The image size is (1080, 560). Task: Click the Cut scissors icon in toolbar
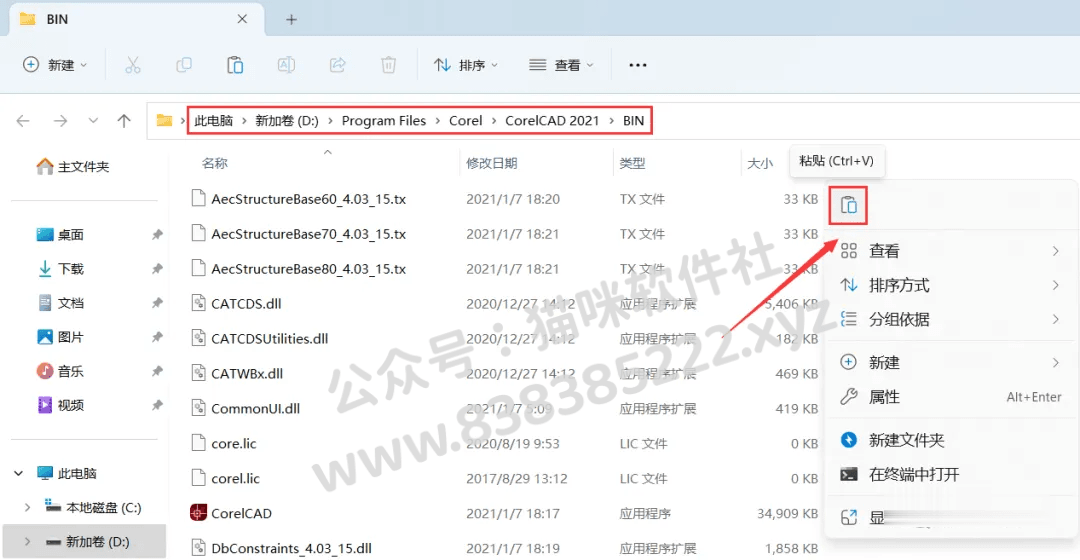[x=133, y=65]
